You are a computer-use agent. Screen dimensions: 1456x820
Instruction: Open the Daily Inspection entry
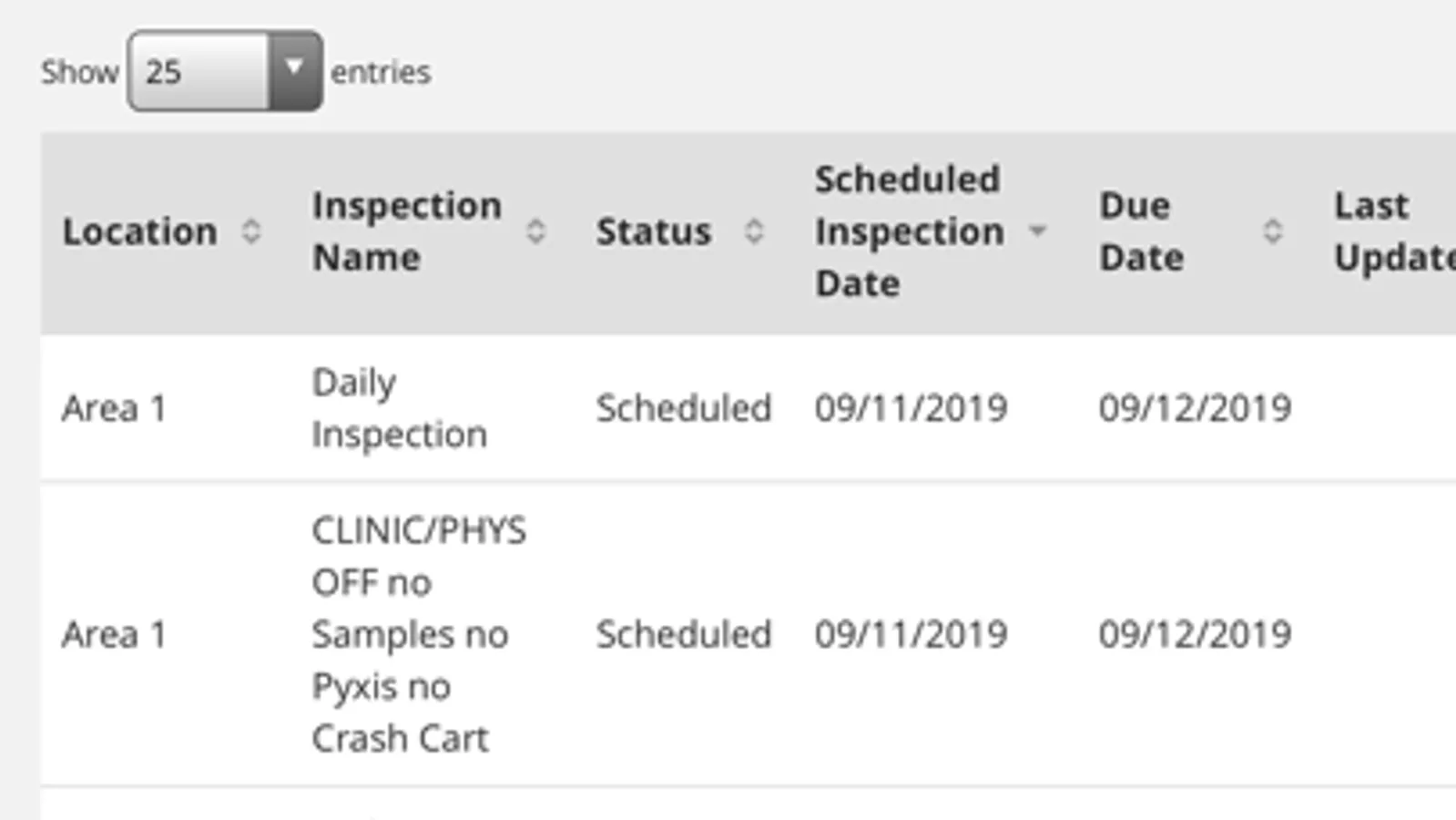pos(399,408)
